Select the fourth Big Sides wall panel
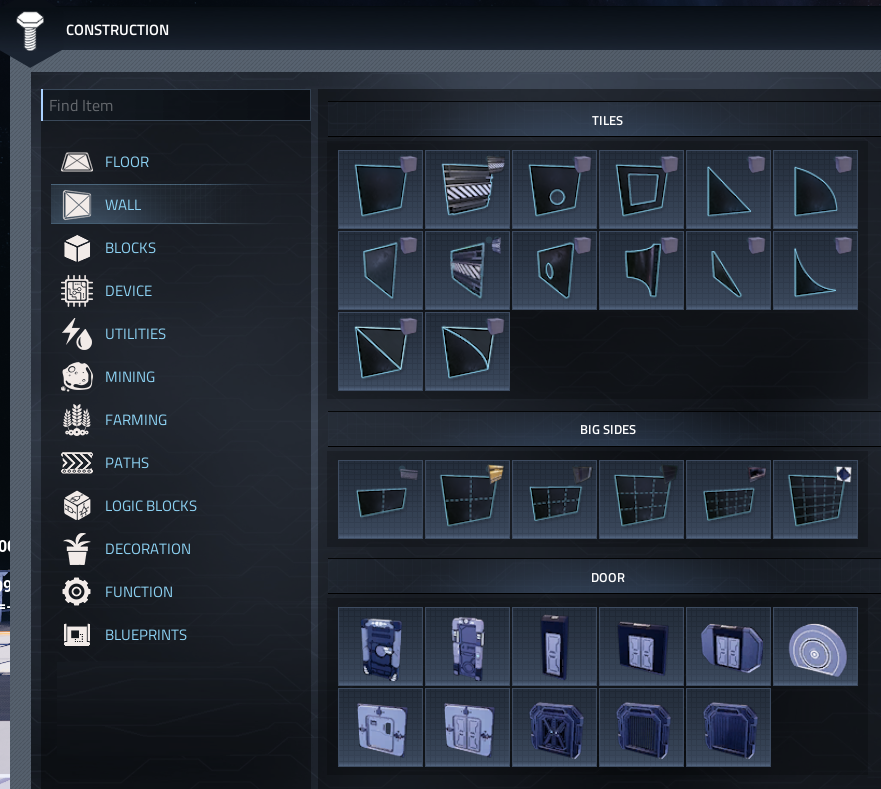 coord(642,500)
